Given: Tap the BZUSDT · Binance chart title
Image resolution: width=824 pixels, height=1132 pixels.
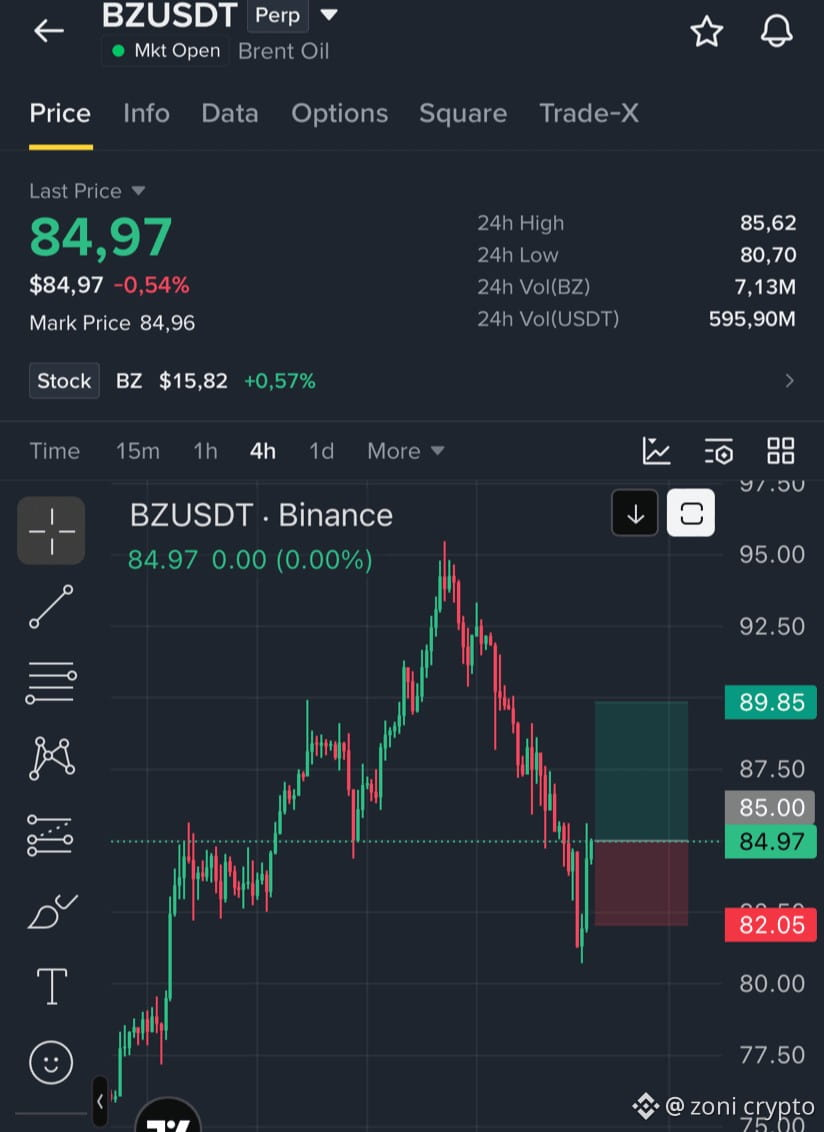Looking at the screenshot, I should coord(261,515).
